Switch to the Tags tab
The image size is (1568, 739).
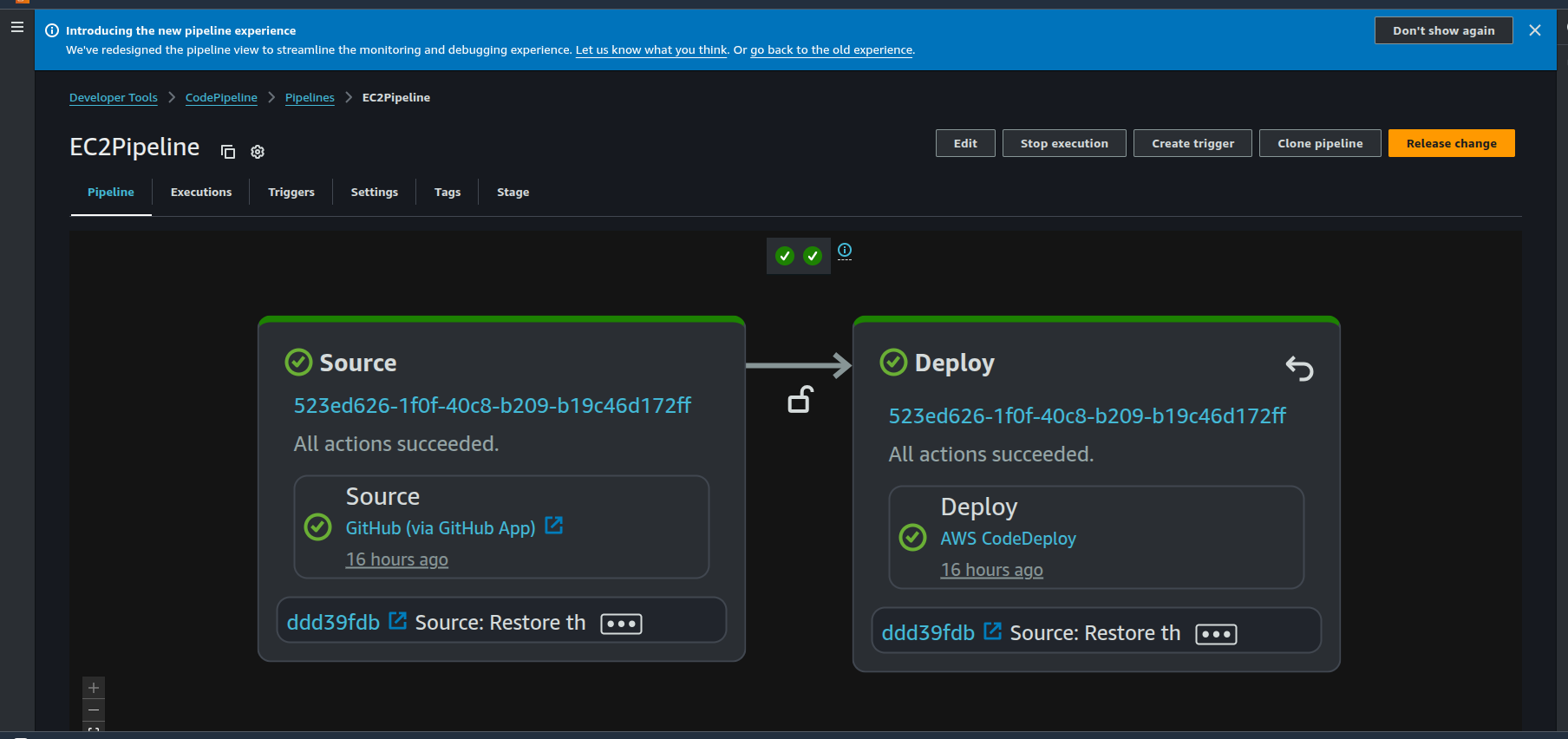click(448, 193)
